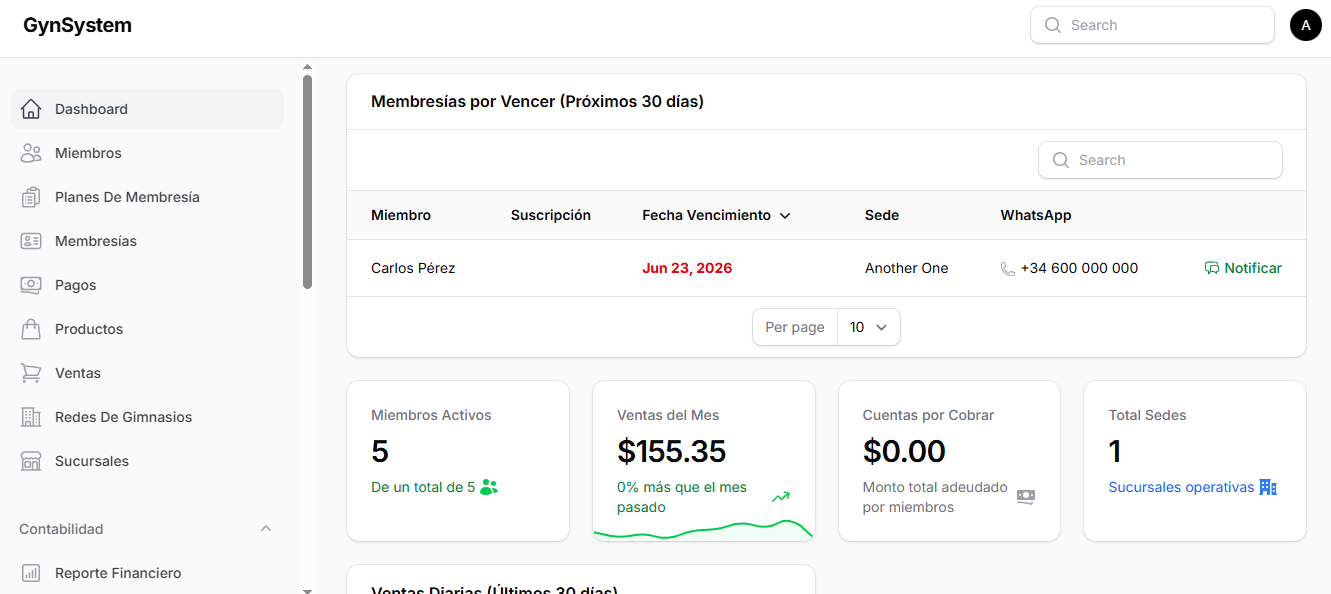Focus the top header Search field
Screen dimensions: 1331x594
[1152, 25]
